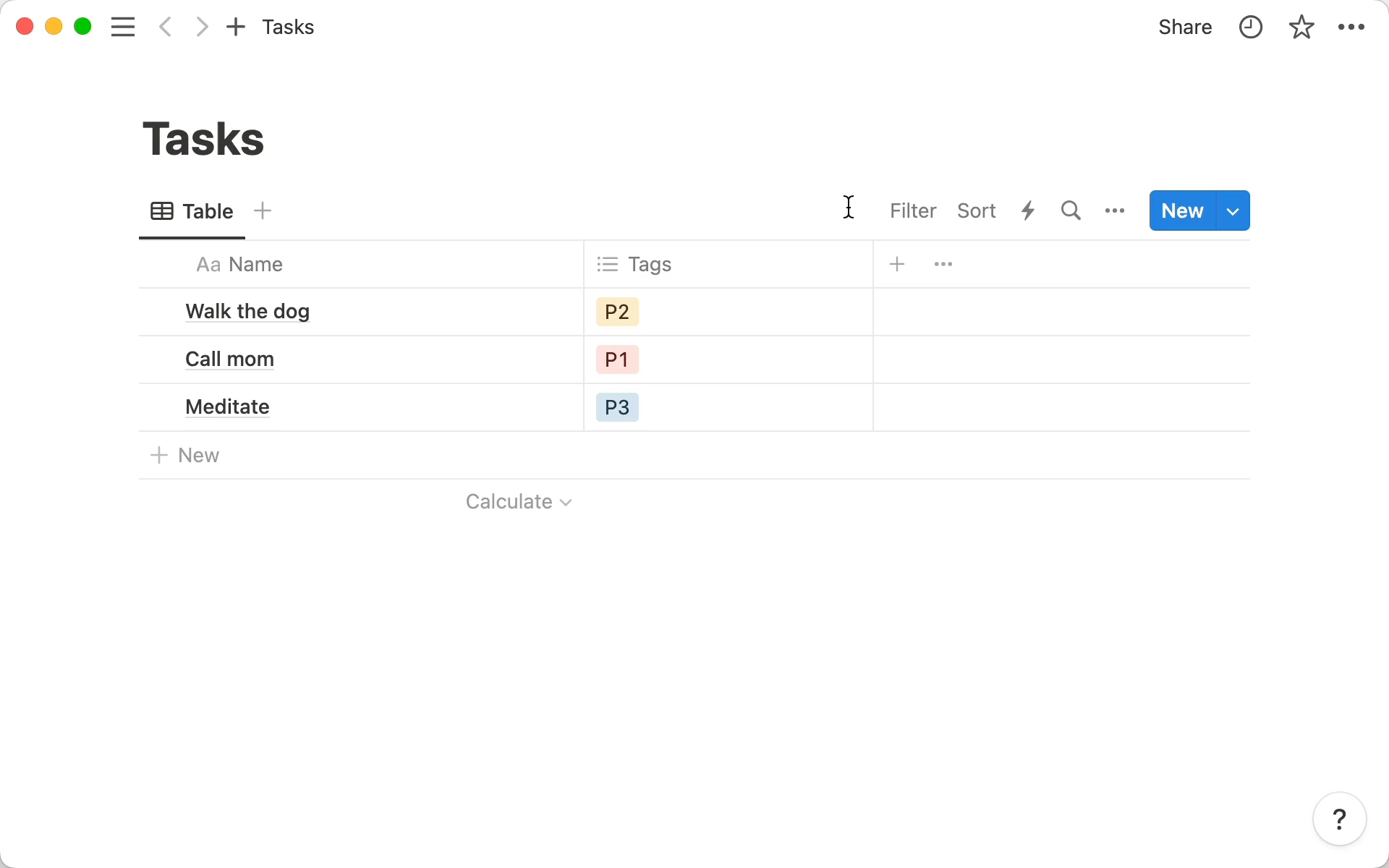The height and width of the screenshot is (868, 1389).
Task: Select the Table view tab
Action: [192, 211]
